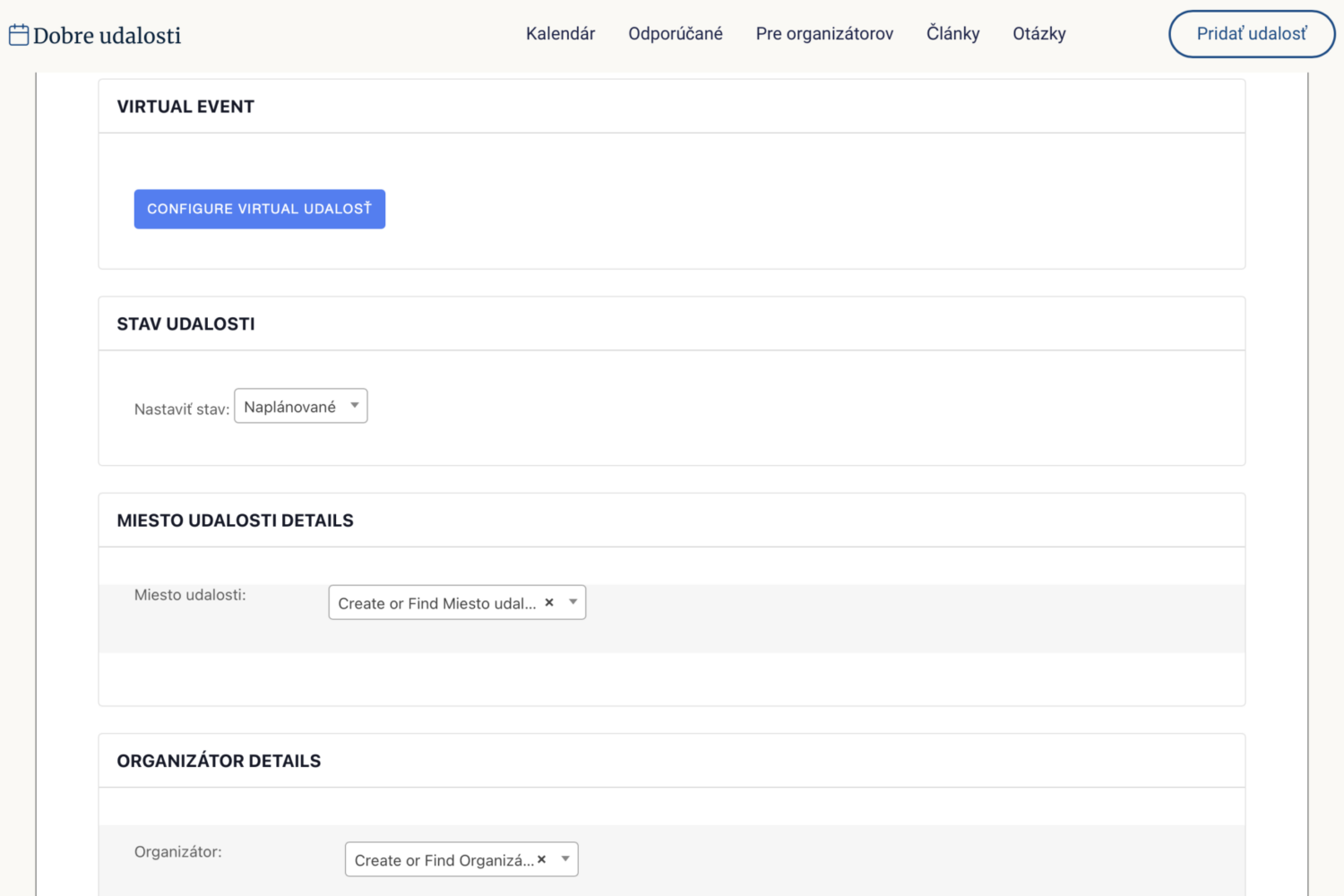The width and height of the screenshot is (1344, 896).
Task: Click the calendar logo icon
Action: 19,35
